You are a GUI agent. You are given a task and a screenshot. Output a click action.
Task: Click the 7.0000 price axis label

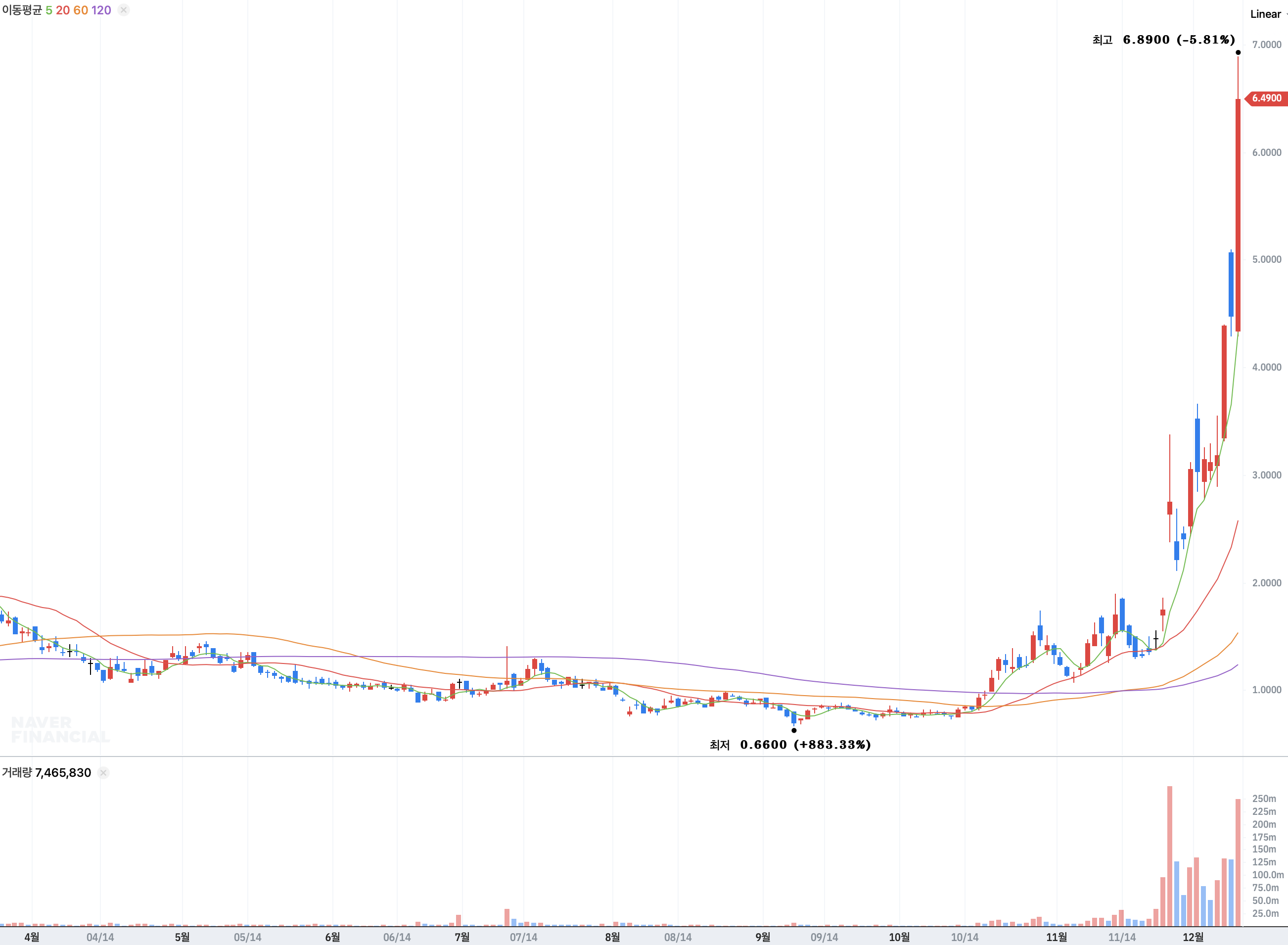[x=1267, y=45]
